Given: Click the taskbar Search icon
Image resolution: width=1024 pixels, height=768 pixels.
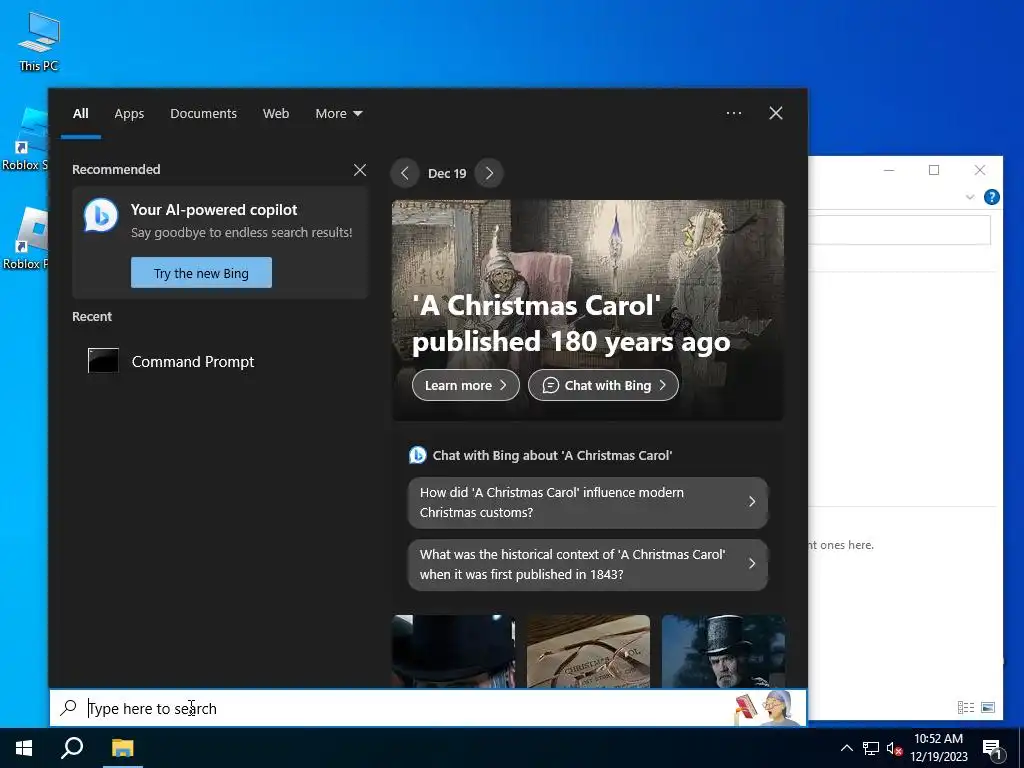Looking at the screenshot, I should [x=72, y=748].
